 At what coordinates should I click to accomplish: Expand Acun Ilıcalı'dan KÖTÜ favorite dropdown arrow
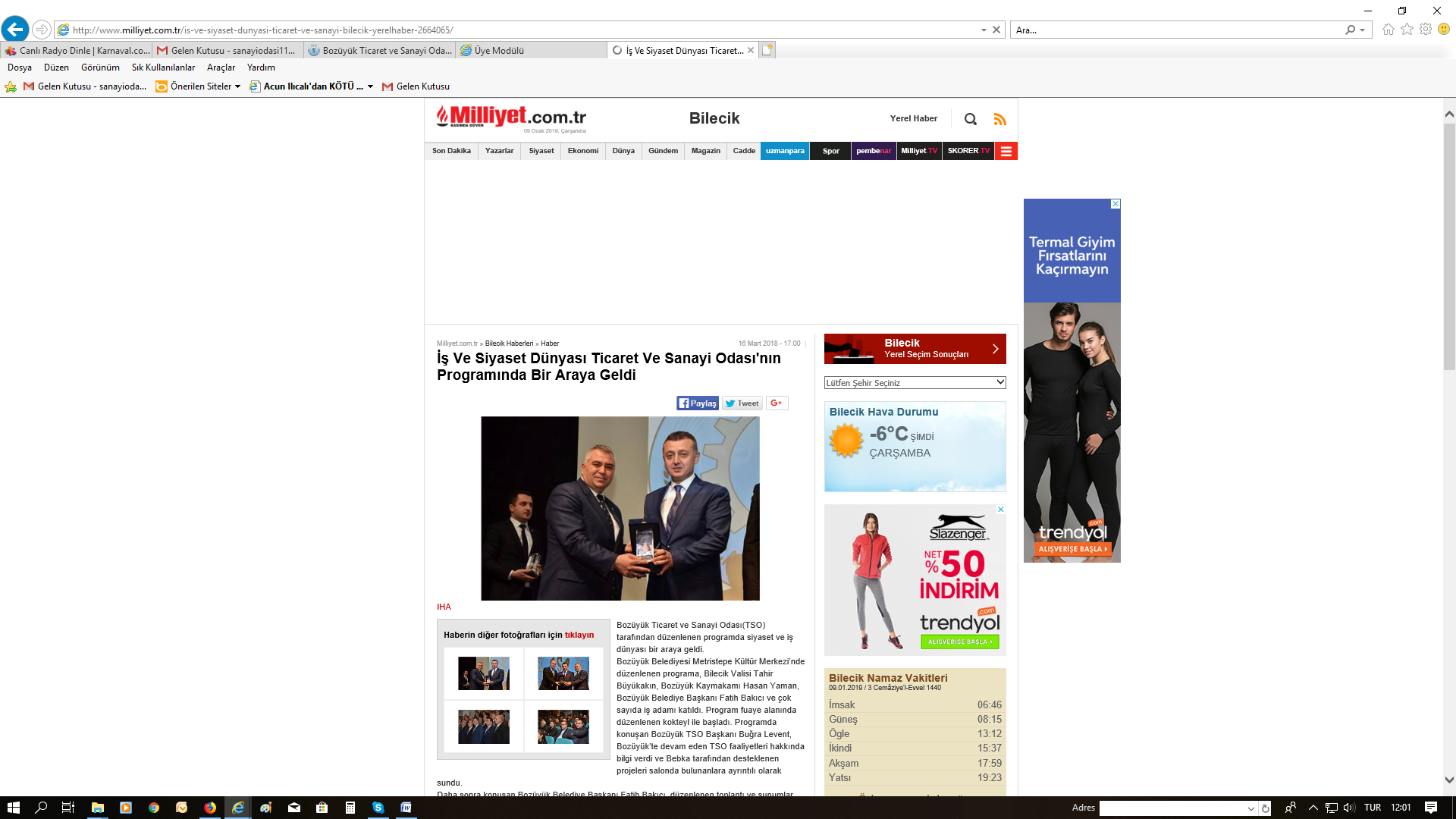click(x=370, y=86)
